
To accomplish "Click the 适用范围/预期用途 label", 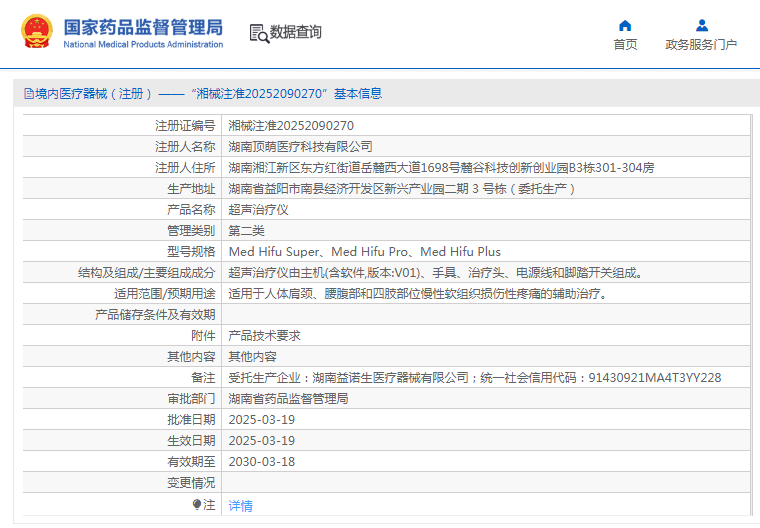I will point(164,294).
